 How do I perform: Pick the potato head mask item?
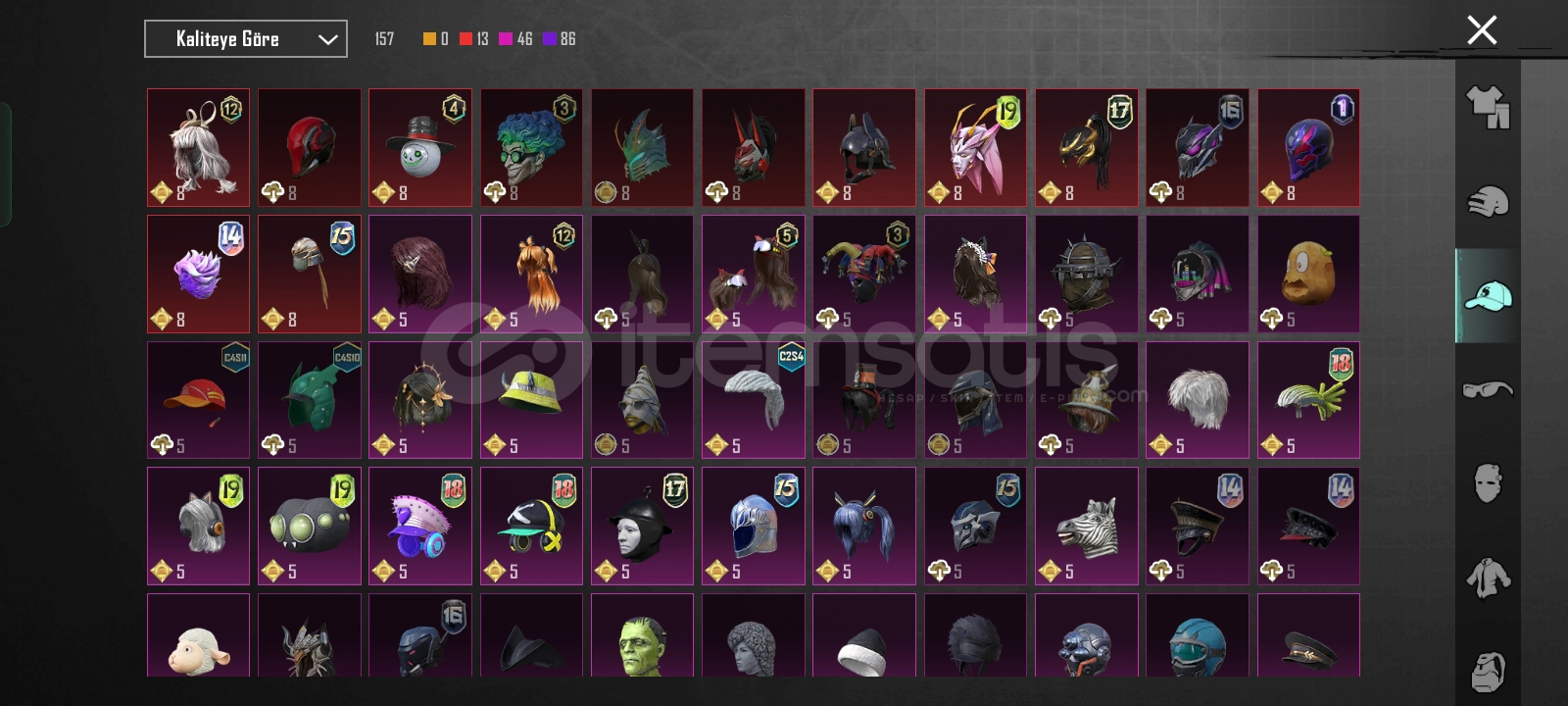[x=1308, y=274]
